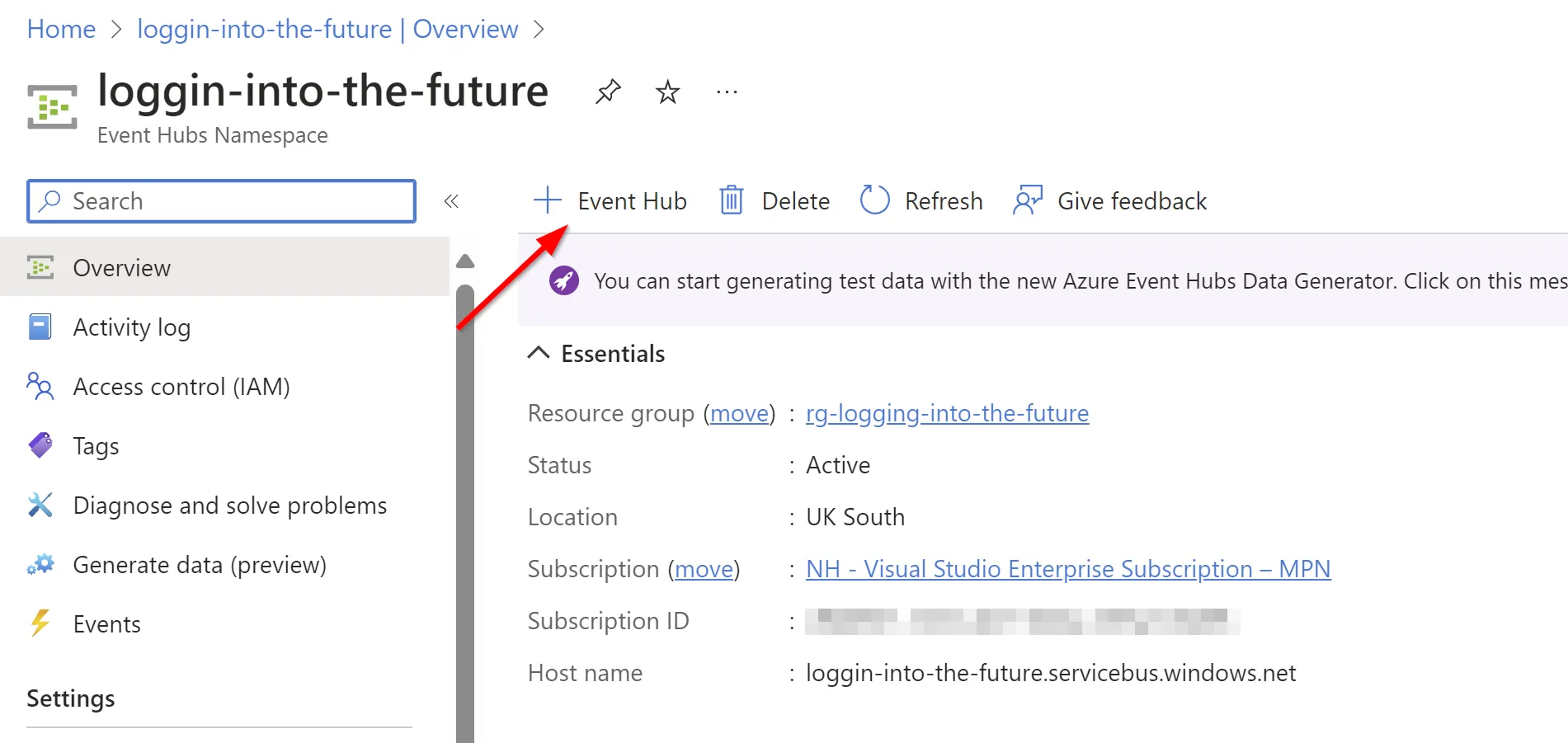Click the Generate data gears icon
The width and height of the screenshot is (1568, 743).
pos(40,565)
